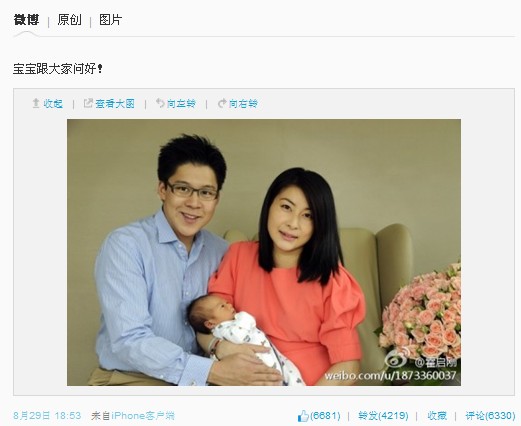Switch to the 微博 tab

(x=26, y=20)
